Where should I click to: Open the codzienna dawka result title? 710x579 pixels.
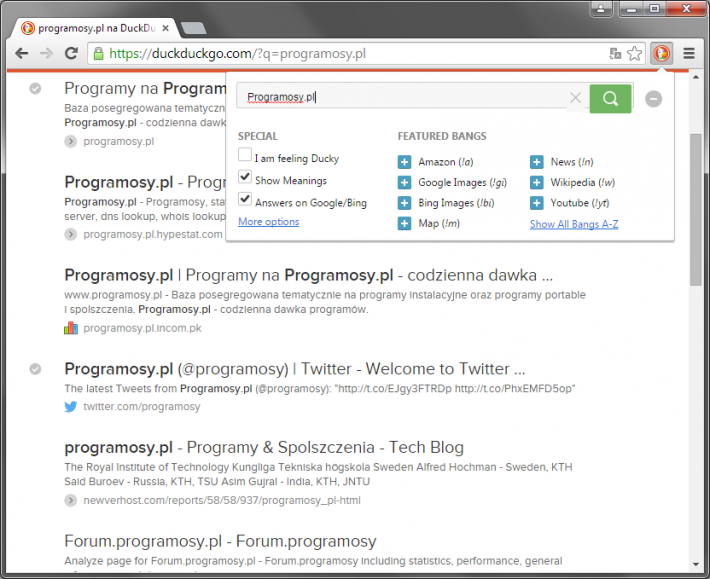click(x=308, y=275)
